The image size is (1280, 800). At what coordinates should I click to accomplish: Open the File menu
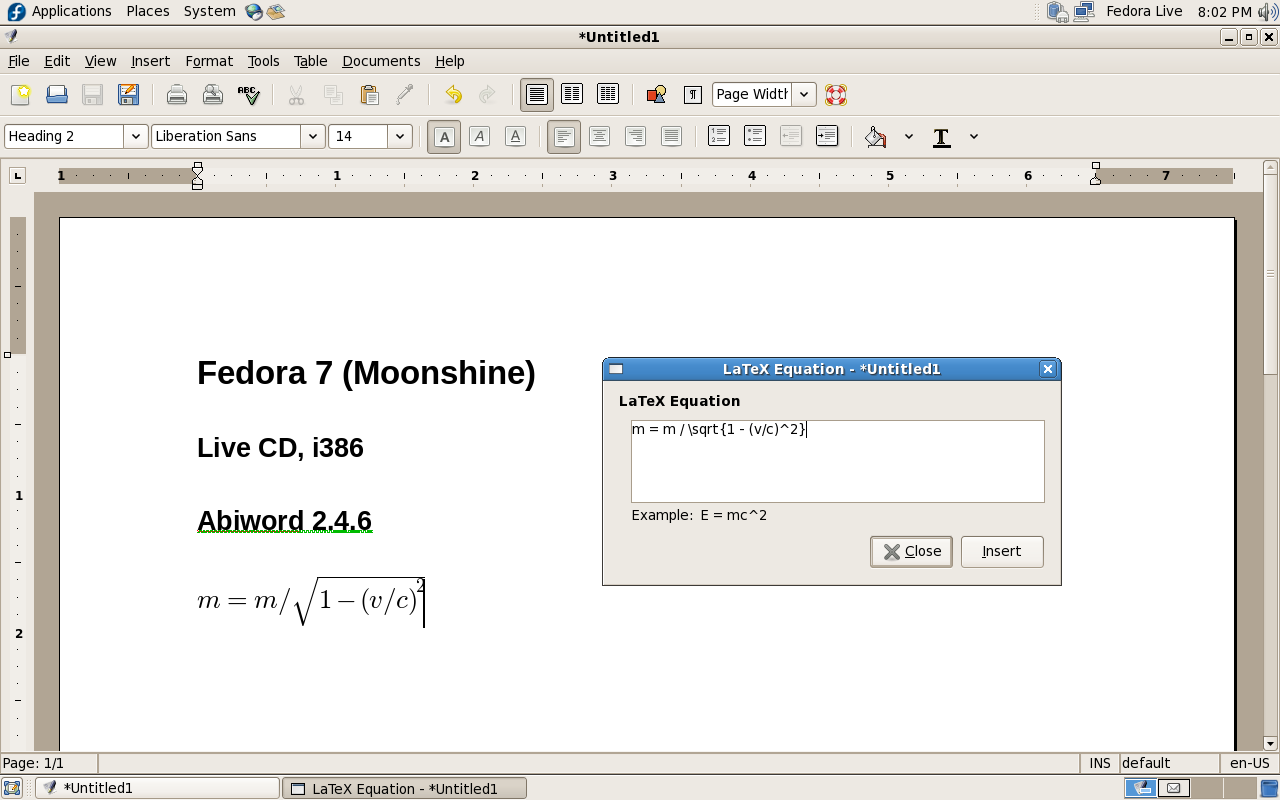click(x=19, y=61)
